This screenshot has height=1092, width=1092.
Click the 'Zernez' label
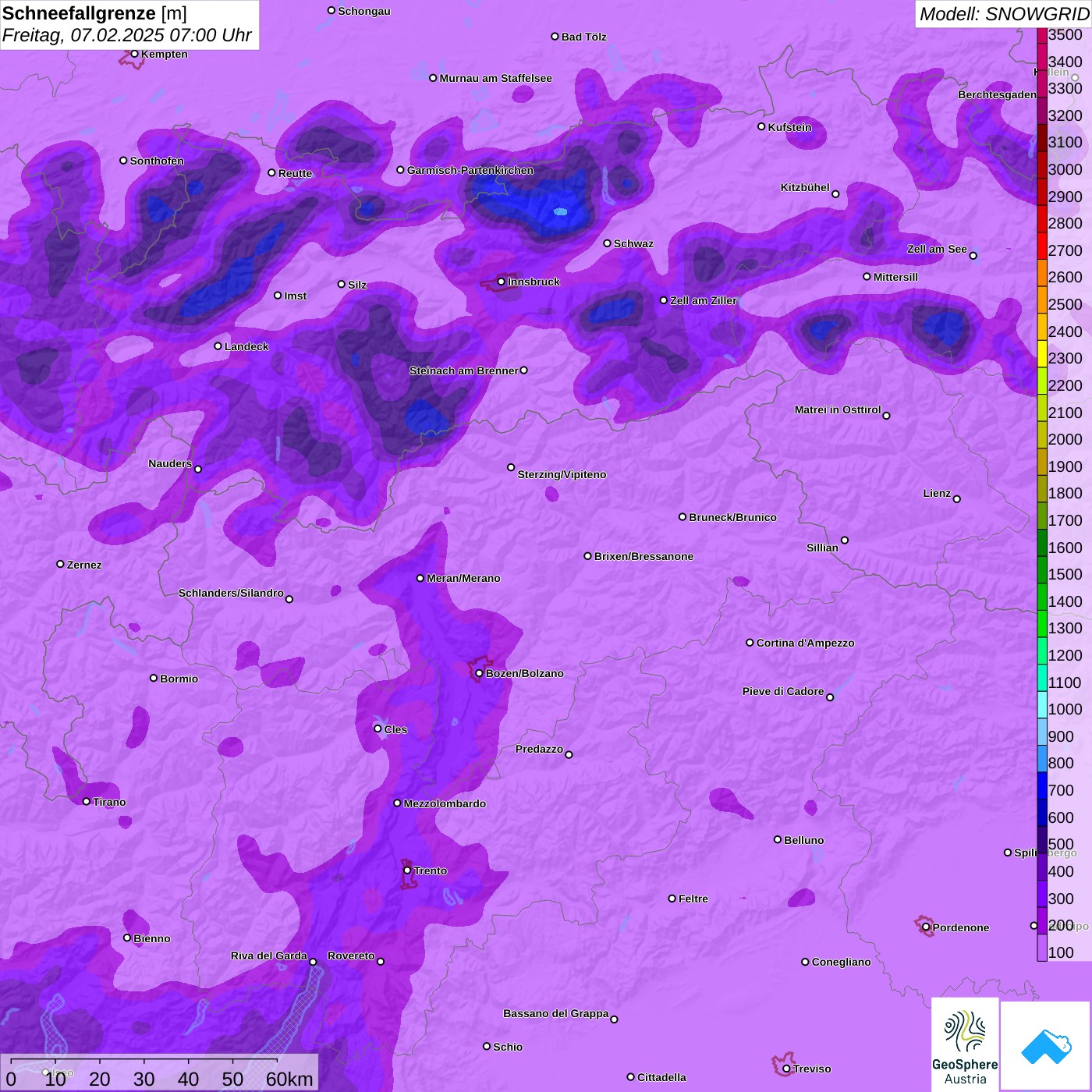[84, 565]
